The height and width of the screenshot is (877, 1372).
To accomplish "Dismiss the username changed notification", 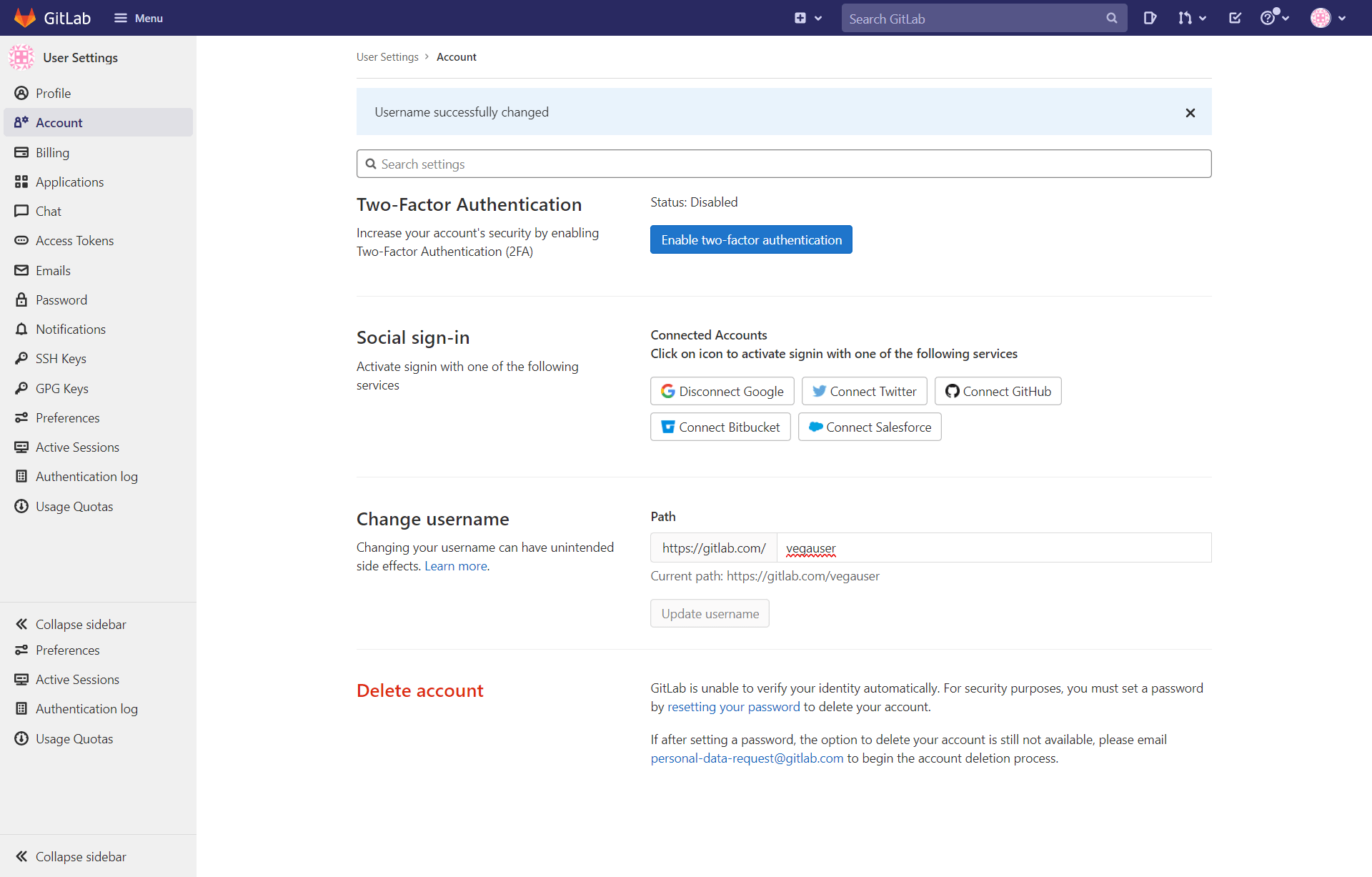I will (x=1190, y=112).
